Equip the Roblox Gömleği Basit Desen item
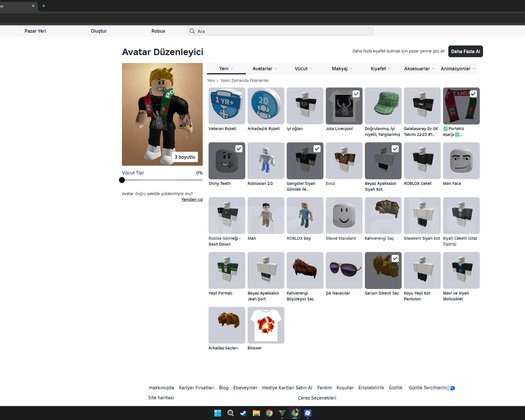 coord(227,215)
